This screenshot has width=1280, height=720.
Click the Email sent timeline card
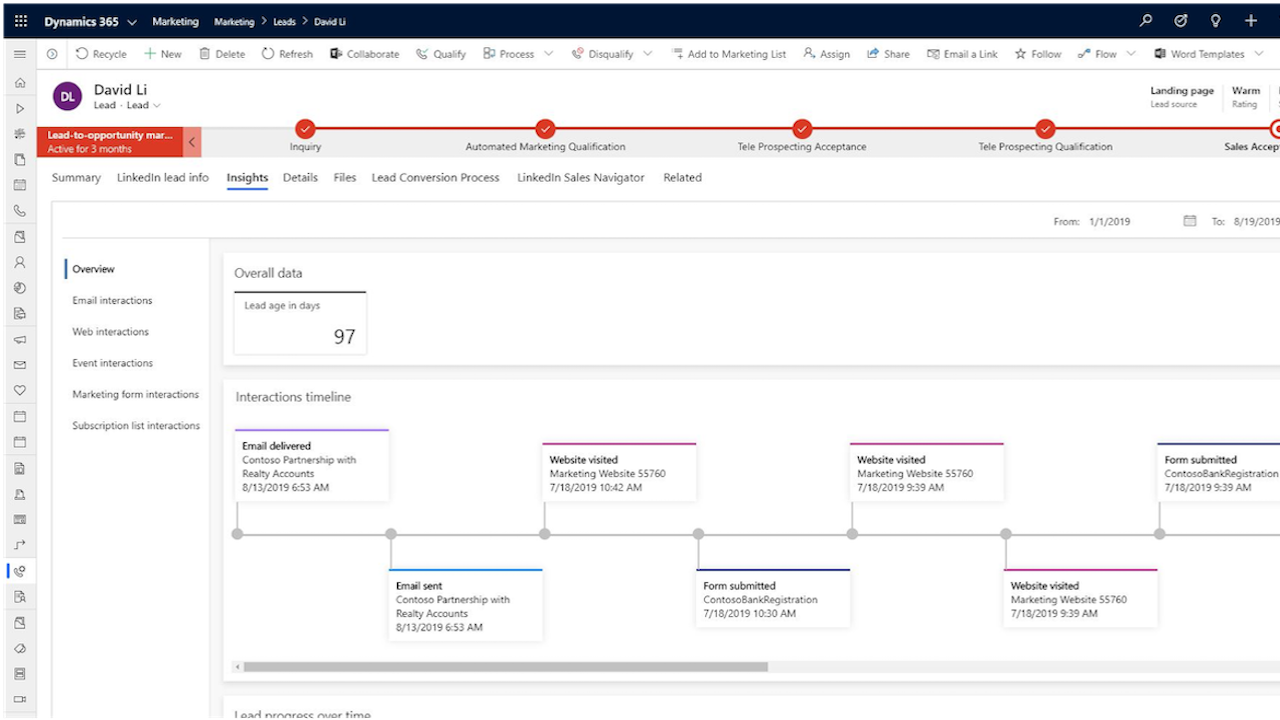(x=466, y=605)
